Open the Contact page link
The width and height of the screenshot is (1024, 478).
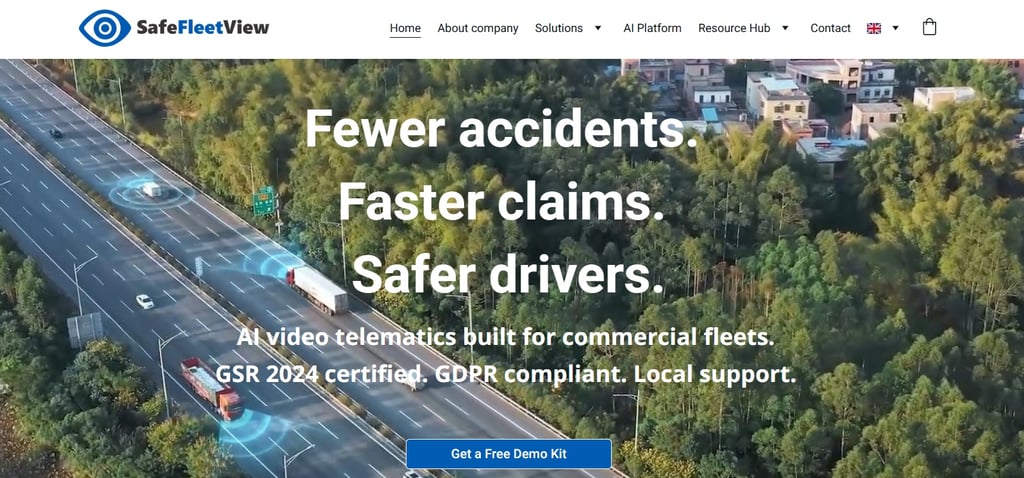pyautogui.click(x=831, y=28)
